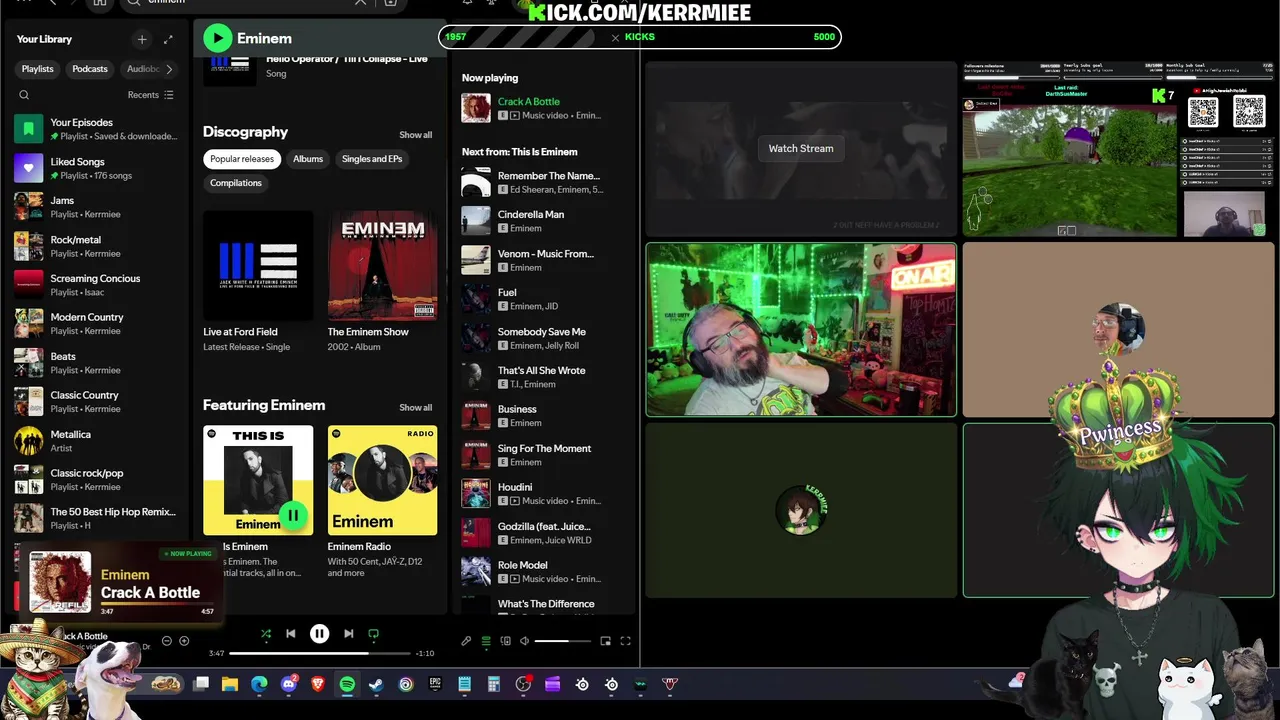Open The Eminem Show album cover
The width and height of the screenshot is (1280, 720).
(382, 265)
